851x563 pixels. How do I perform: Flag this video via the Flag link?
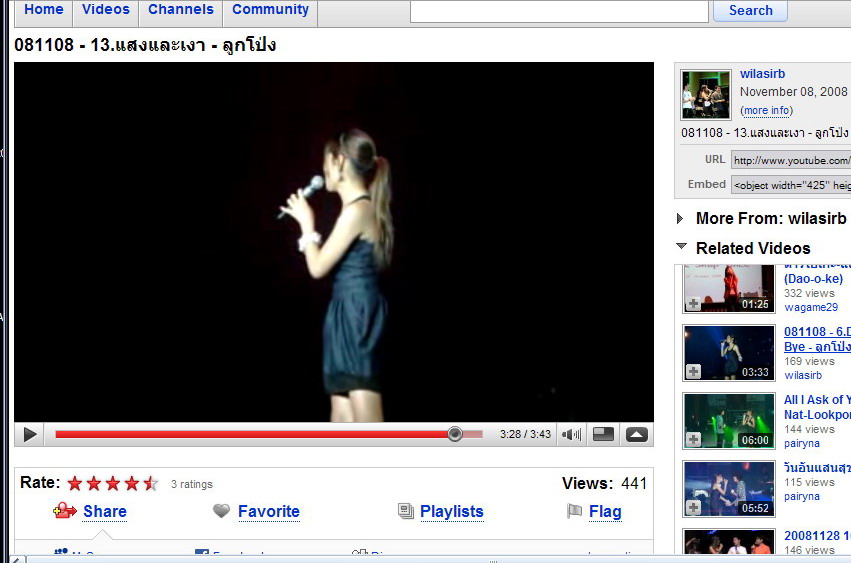click(605, 511)
